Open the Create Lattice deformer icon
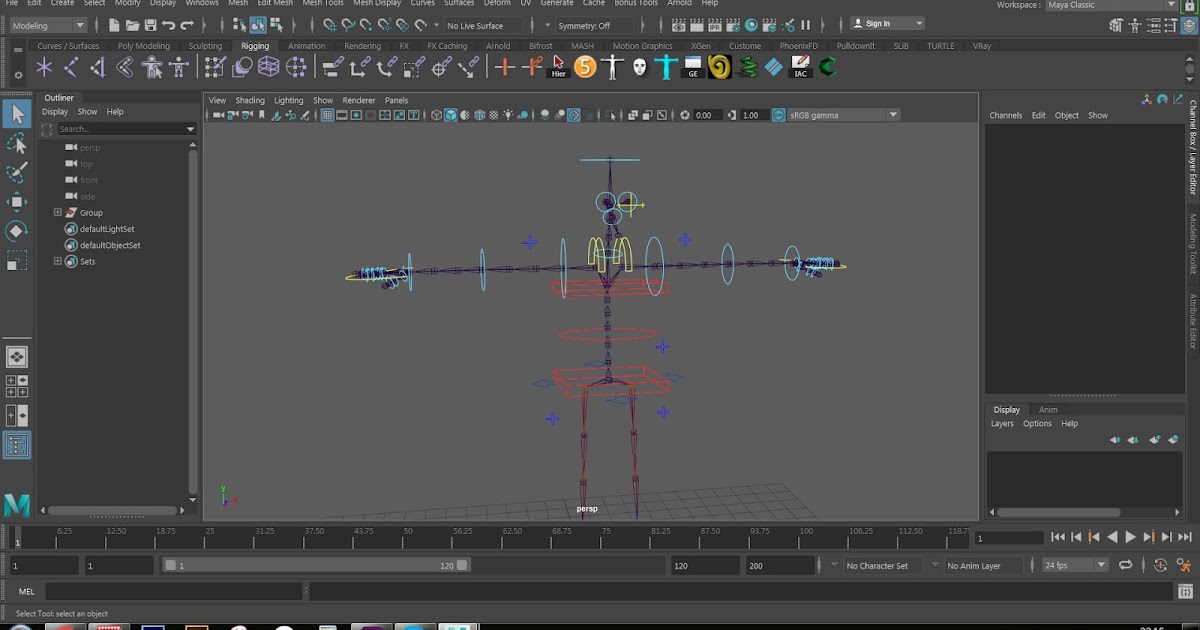Viewport: 1200px width, 630px height. click(269, 67)
